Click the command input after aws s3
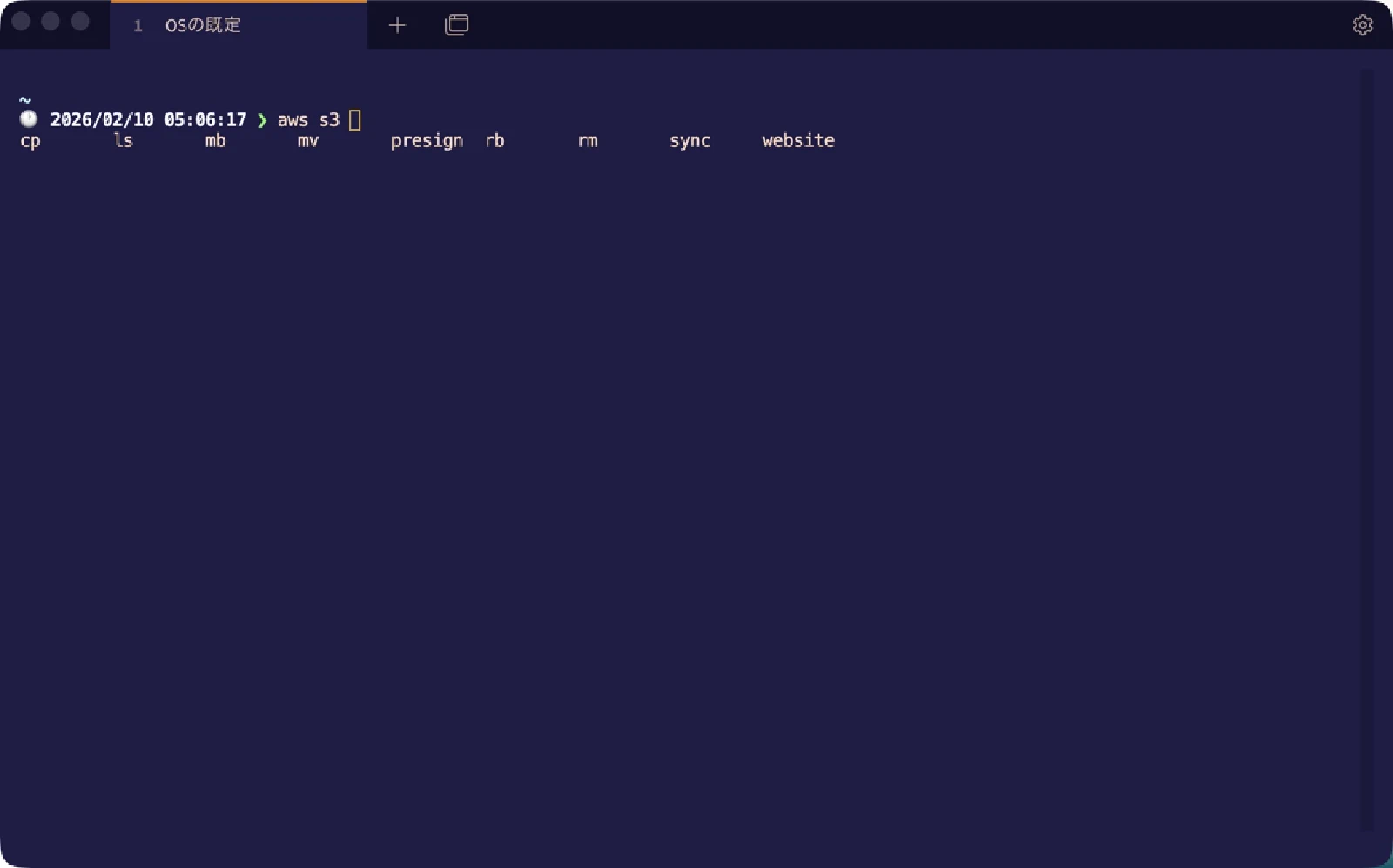This screenshot has width=1393, height=868. coord(309,120)
